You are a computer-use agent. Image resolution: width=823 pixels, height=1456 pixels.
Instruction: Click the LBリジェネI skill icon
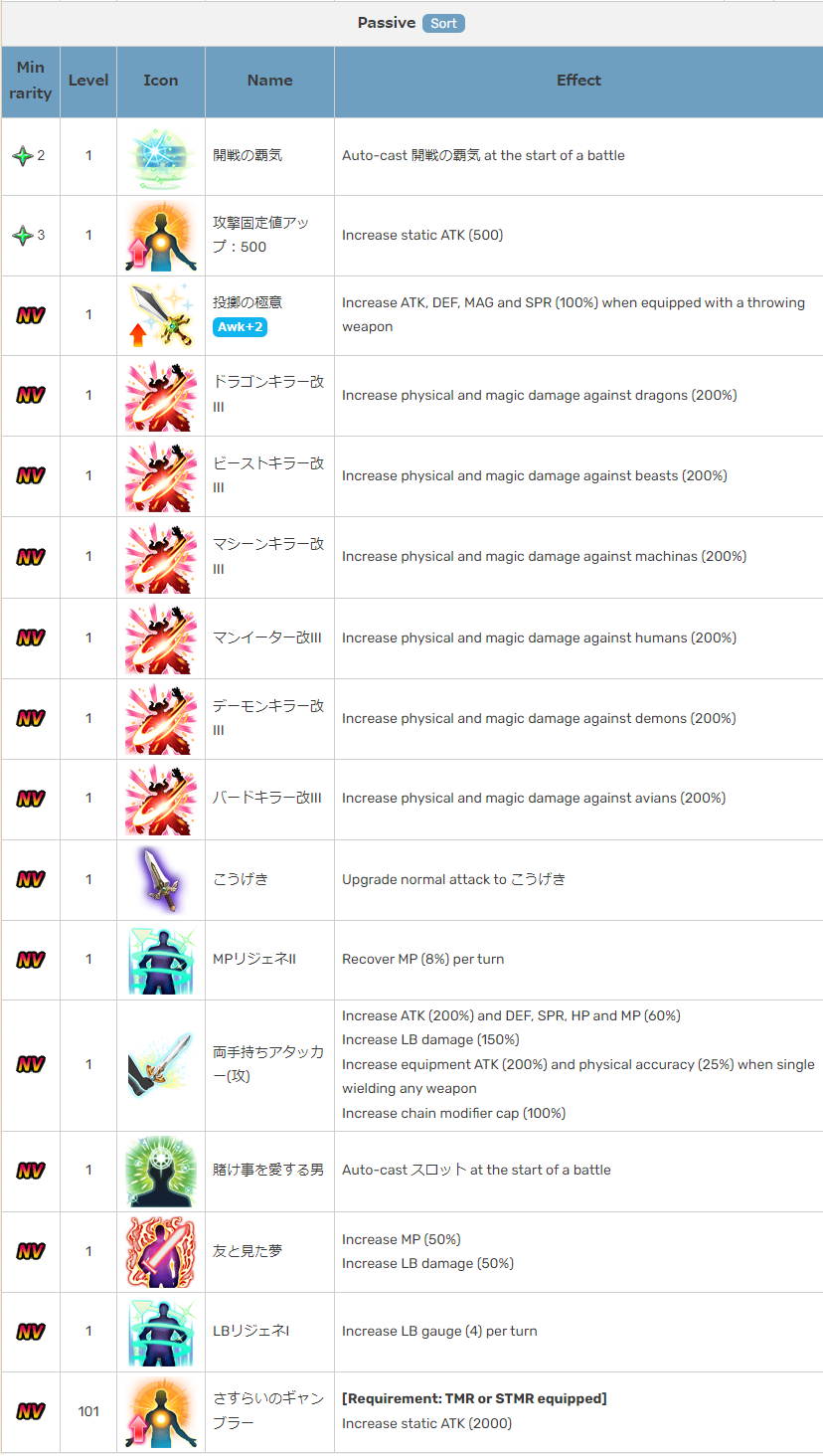(160, 1332)
